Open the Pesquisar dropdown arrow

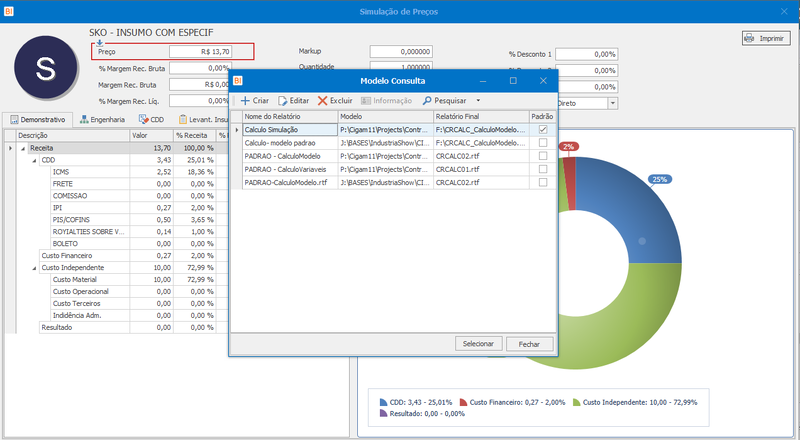(478, 101)
